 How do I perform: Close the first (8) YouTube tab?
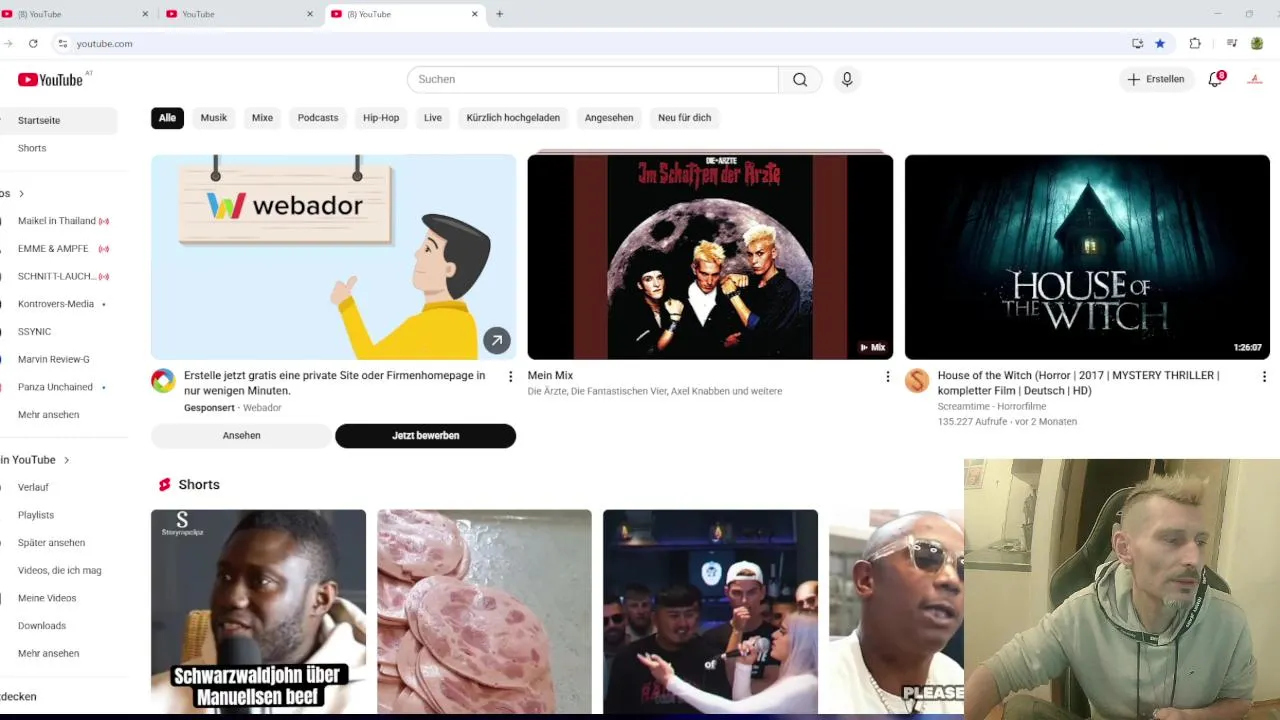point(145,14)
